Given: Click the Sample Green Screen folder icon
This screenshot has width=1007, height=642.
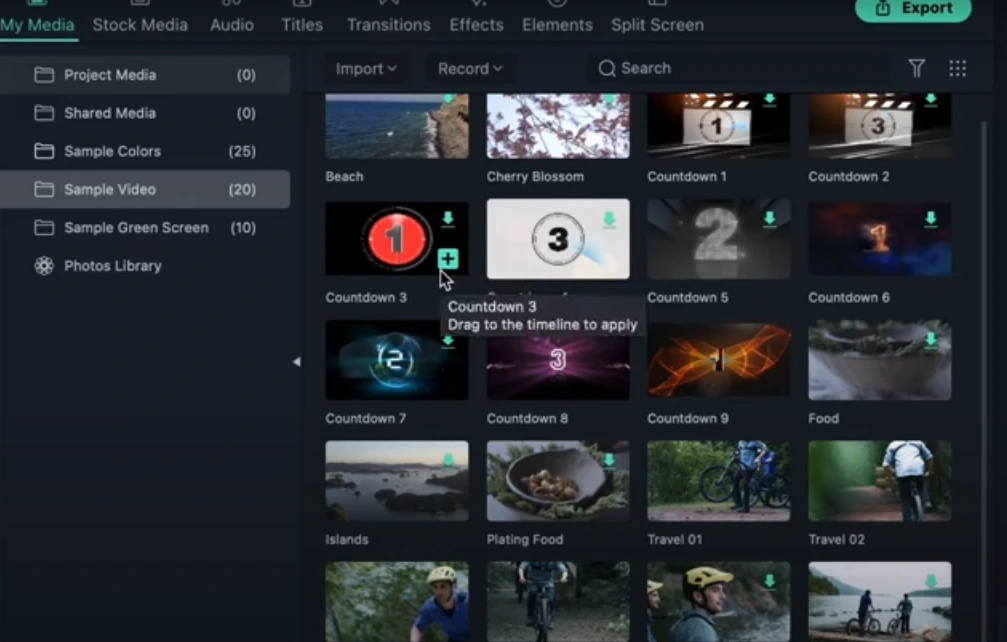Looking at the screenshot, I should tap(44, 228).
